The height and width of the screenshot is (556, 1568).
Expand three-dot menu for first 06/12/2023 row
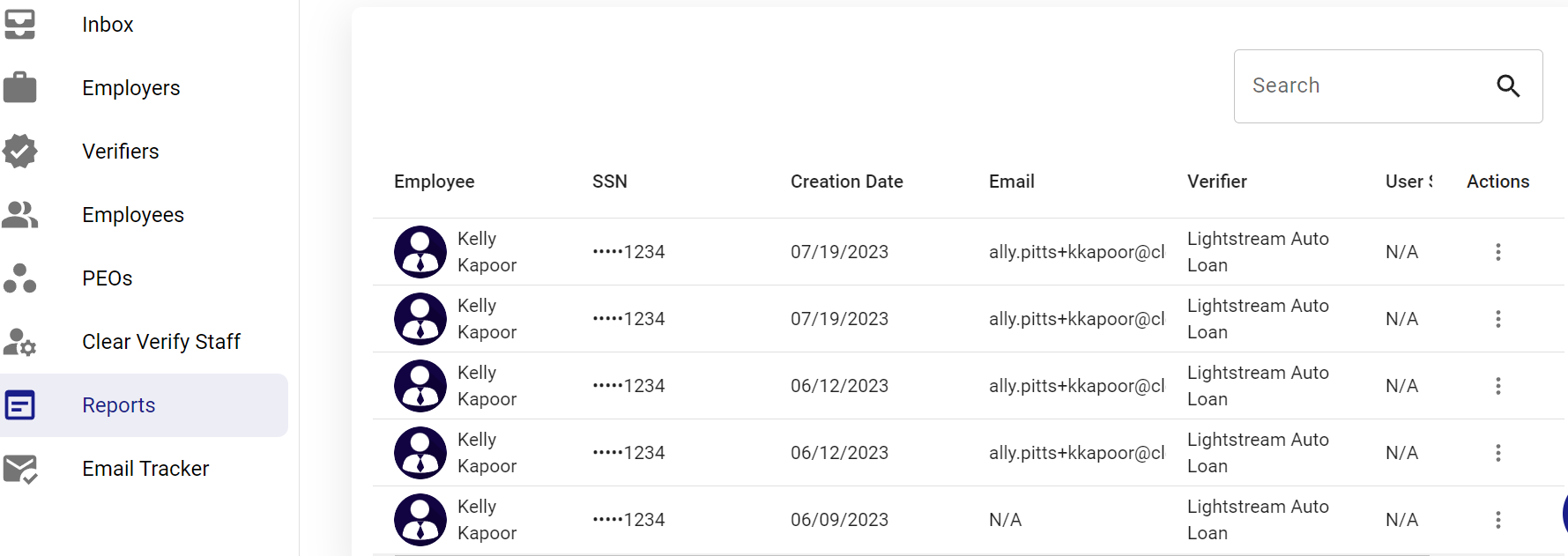coord(1497,386)
